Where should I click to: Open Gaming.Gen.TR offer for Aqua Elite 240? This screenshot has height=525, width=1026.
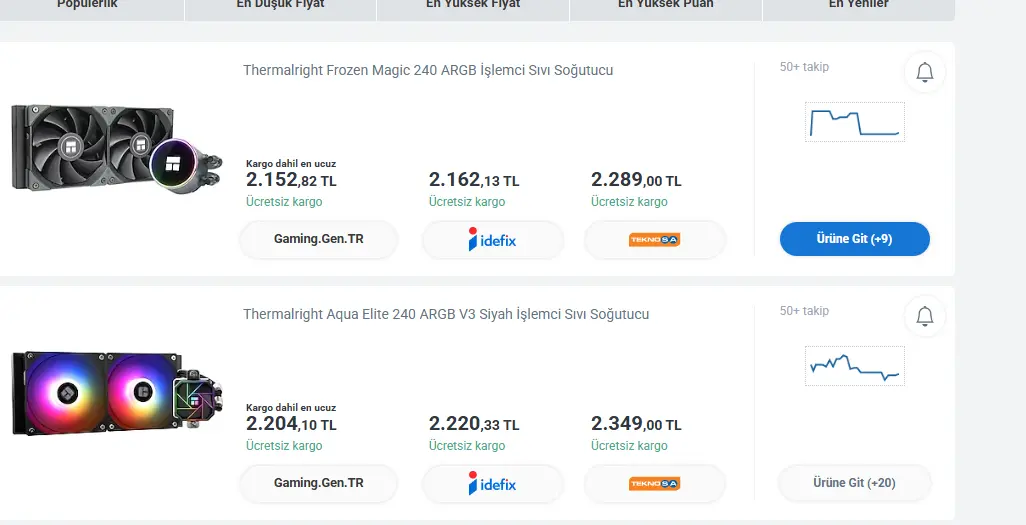click(x=319, y=484)
